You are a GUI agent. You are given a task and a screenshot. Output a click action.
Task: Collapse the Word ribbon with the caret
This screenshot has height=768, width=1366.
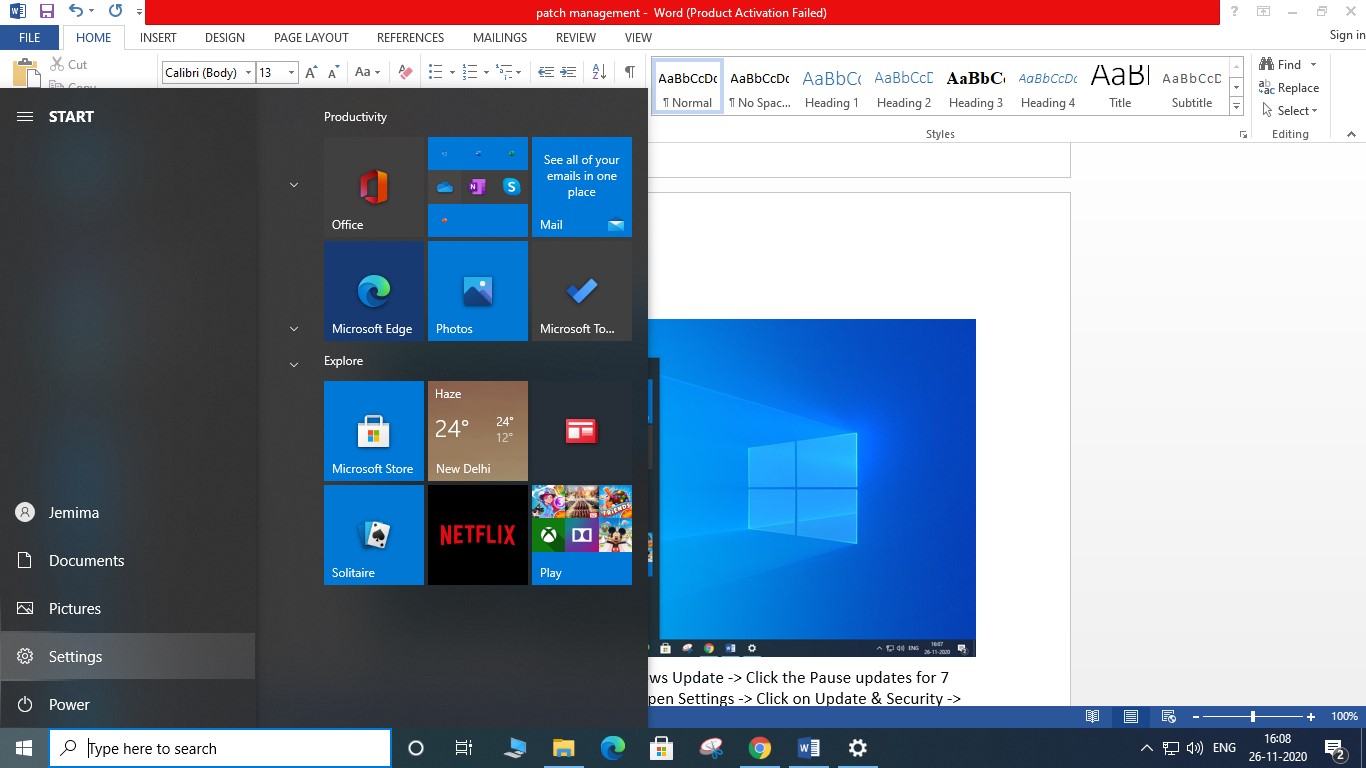1351,134
